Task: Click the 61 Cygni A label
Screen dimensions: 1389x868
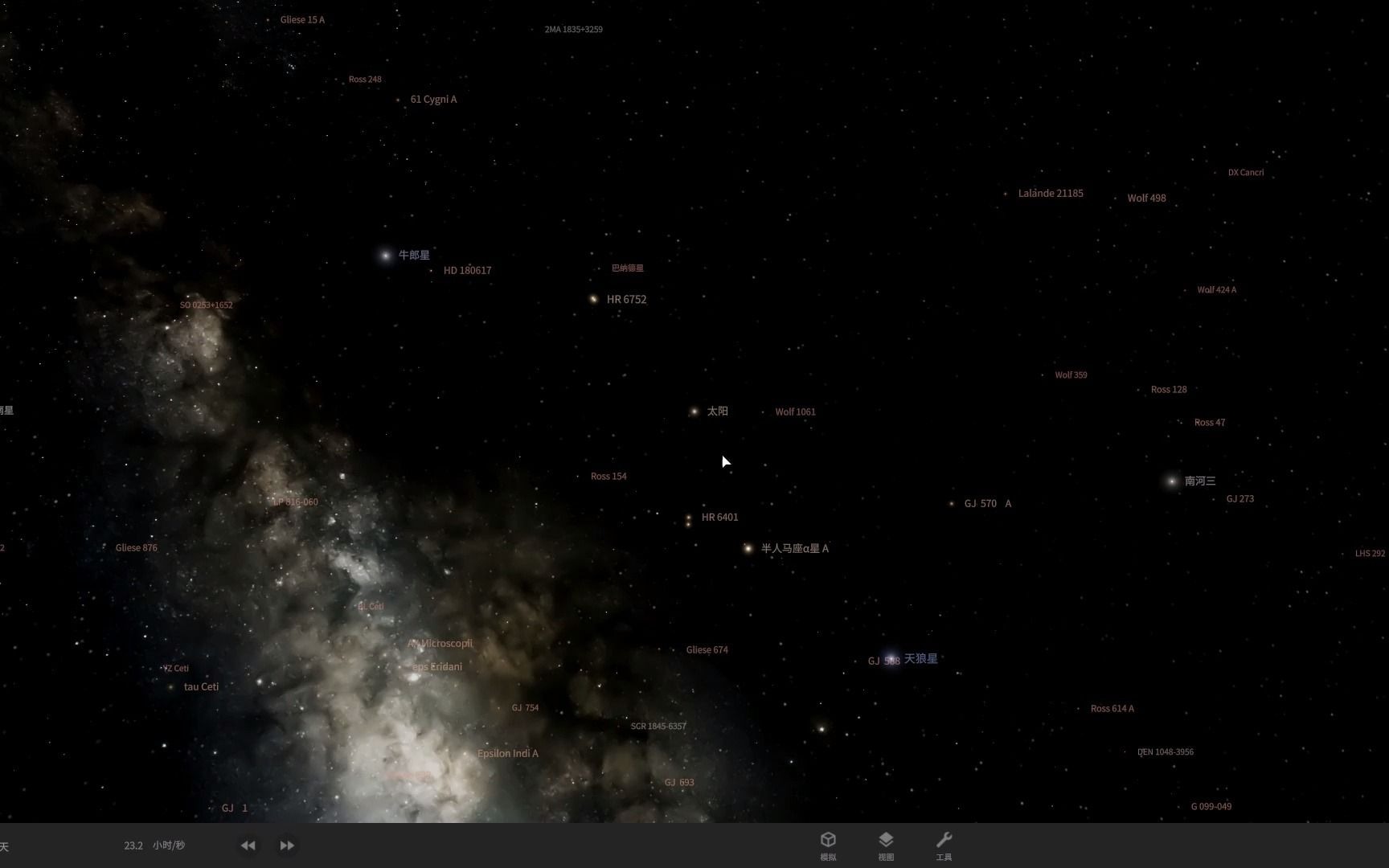Action: [433, 100]
